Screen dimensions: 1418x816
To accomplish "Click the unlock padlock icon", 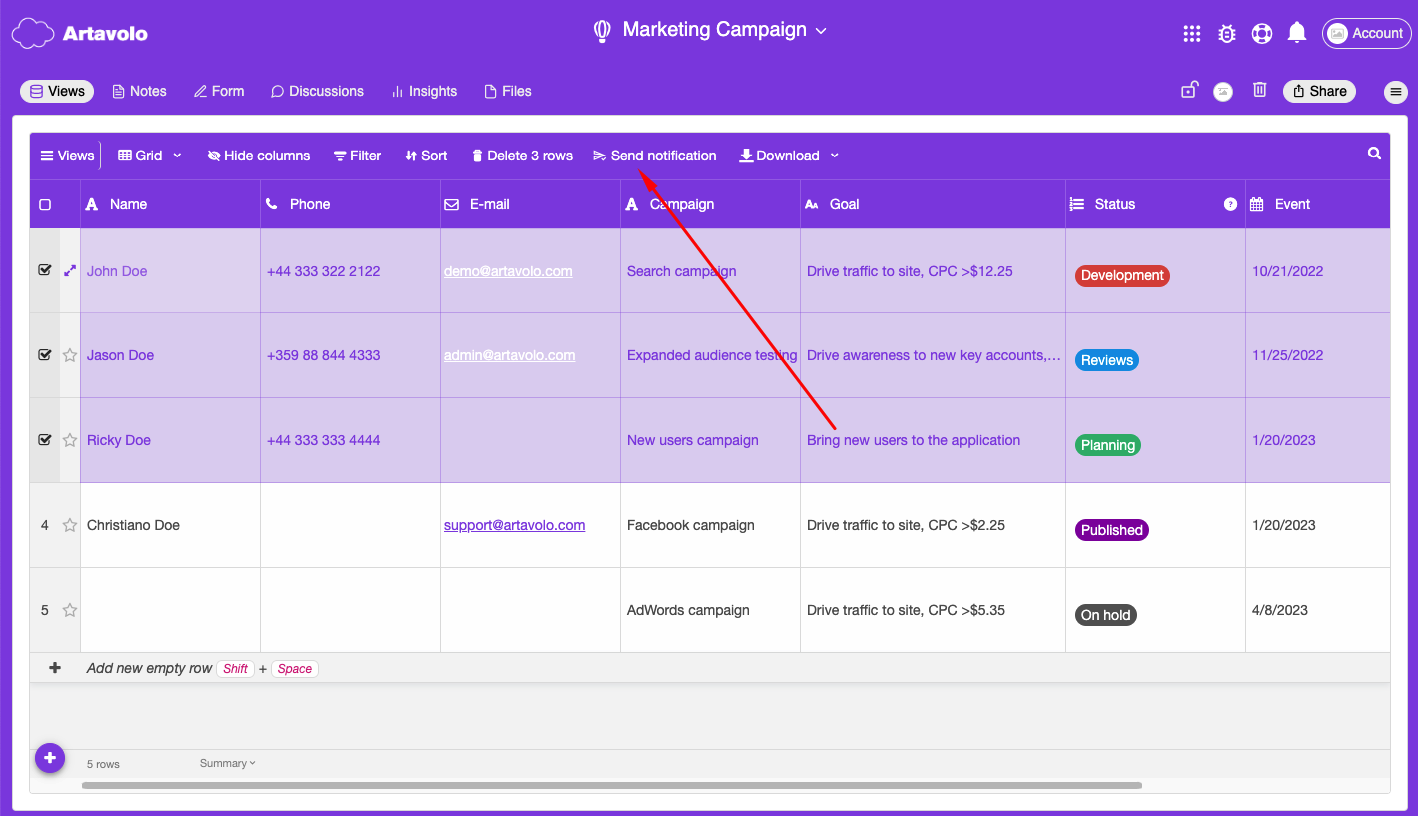I will [1189, 90].
